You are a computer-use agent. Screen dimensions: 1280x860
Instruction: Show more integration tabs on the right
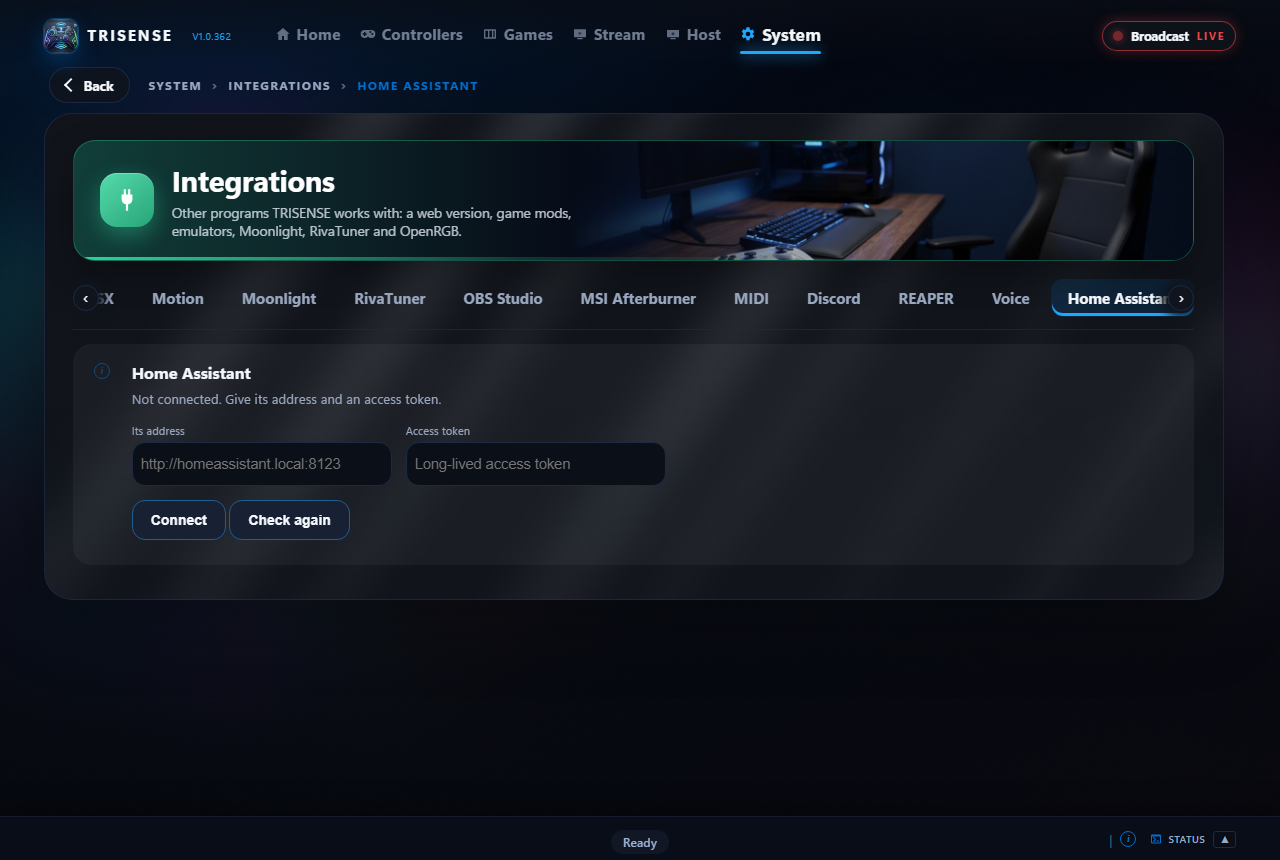coord(1181,298)
